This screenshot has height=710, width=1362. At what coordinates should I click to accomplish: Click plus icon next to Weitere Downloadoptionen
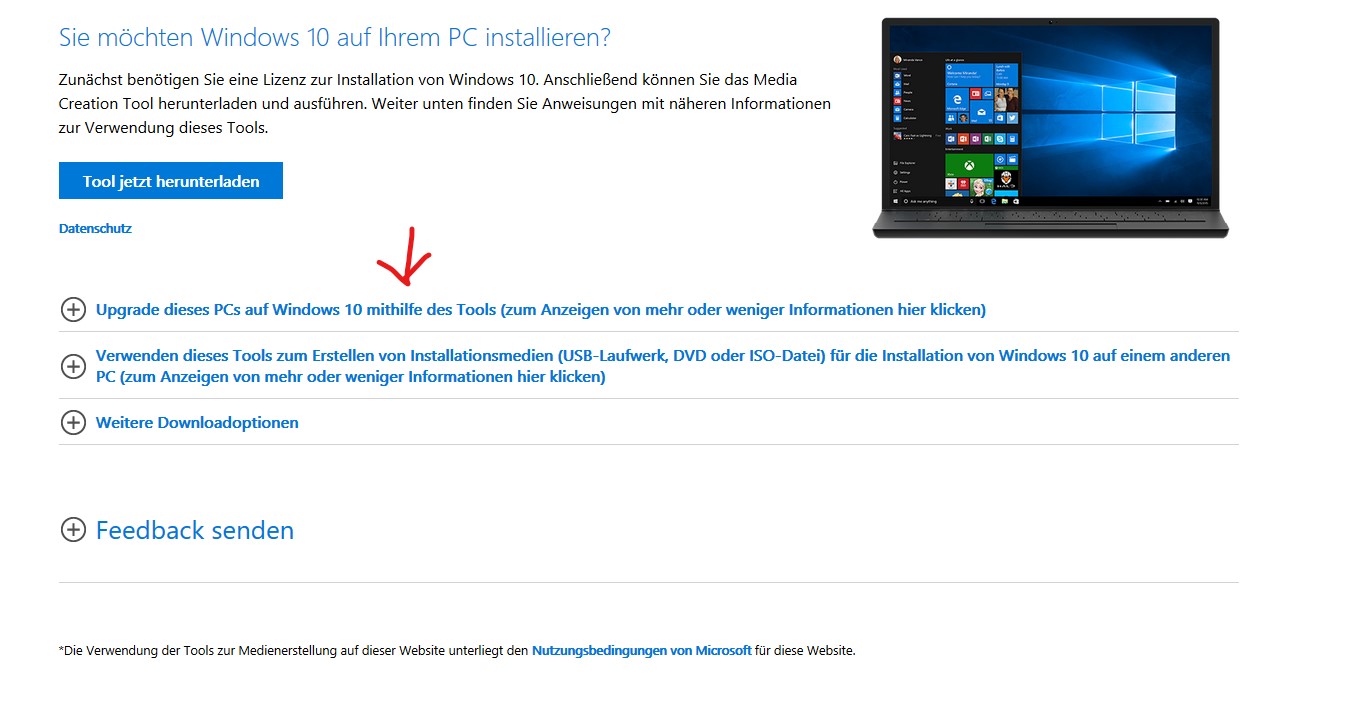73,422
